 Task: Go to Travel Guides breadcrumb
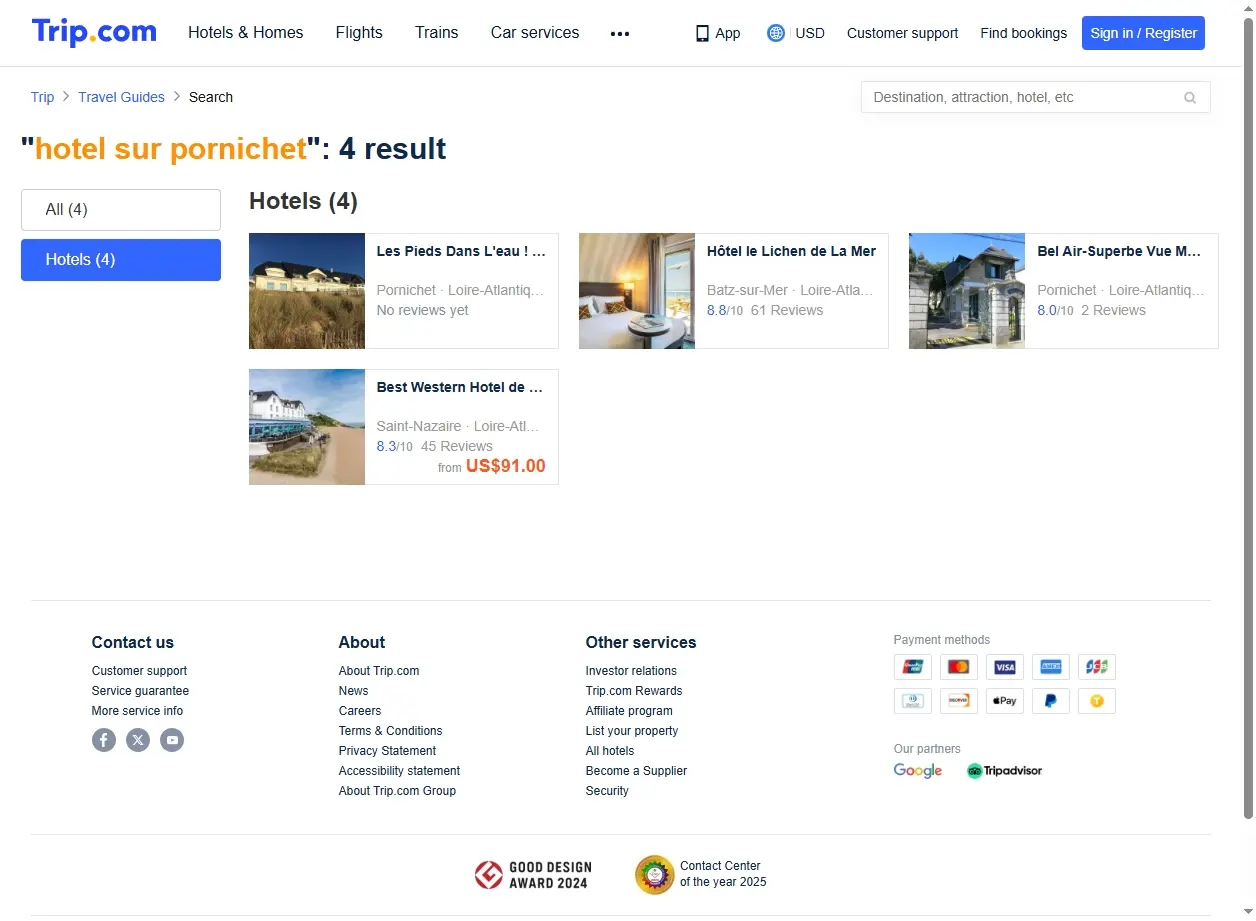pos(121,97)
